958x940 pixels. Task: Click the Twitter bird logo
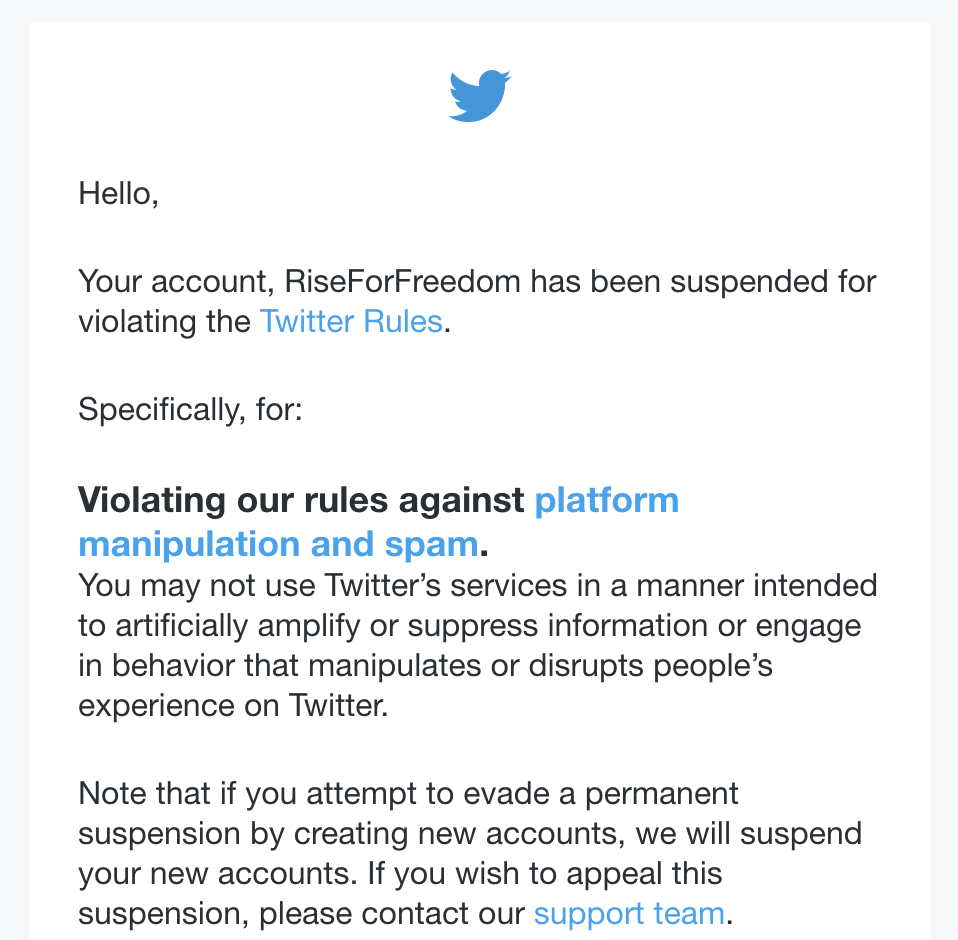click(479, 96)
